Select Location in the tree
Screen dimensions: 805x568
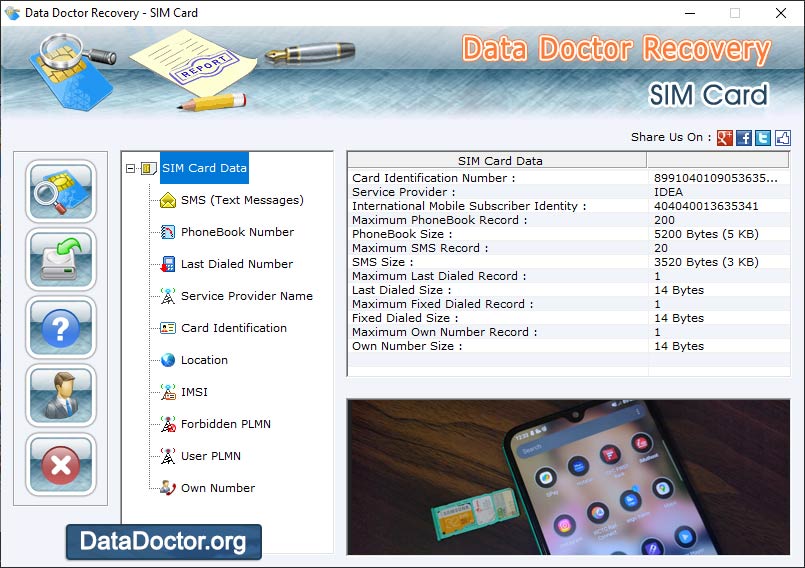click(x=204, y=360)
